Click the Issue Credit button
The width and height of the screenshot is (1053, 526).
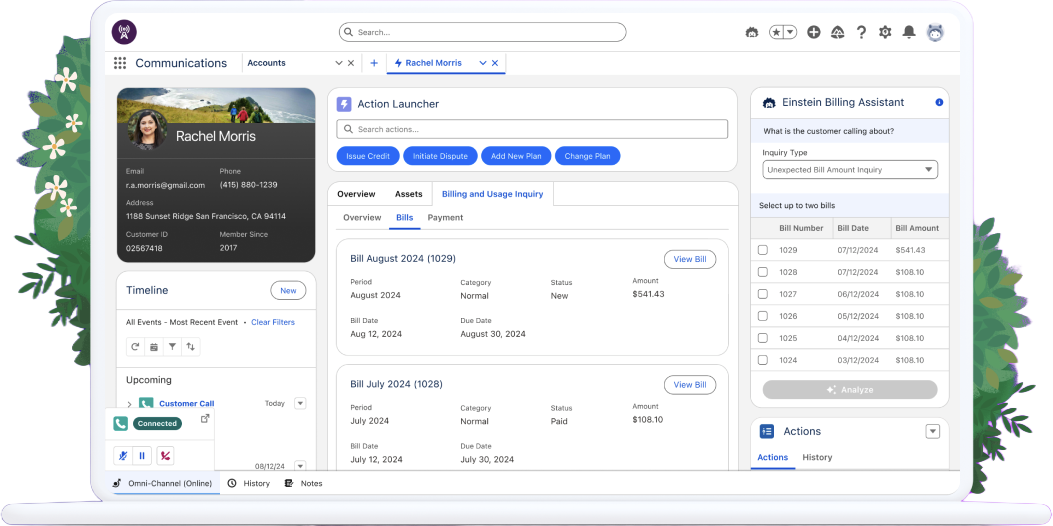[368, 156]
